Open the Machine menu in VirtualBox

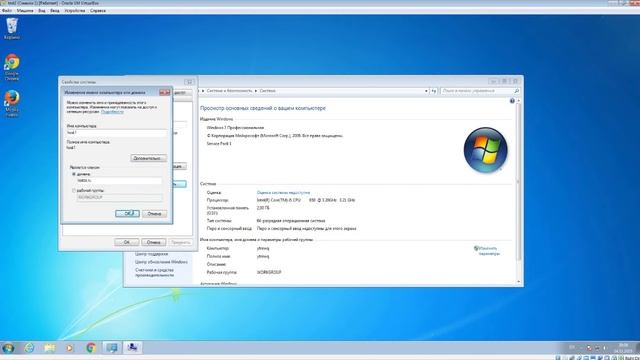(25, 11)
